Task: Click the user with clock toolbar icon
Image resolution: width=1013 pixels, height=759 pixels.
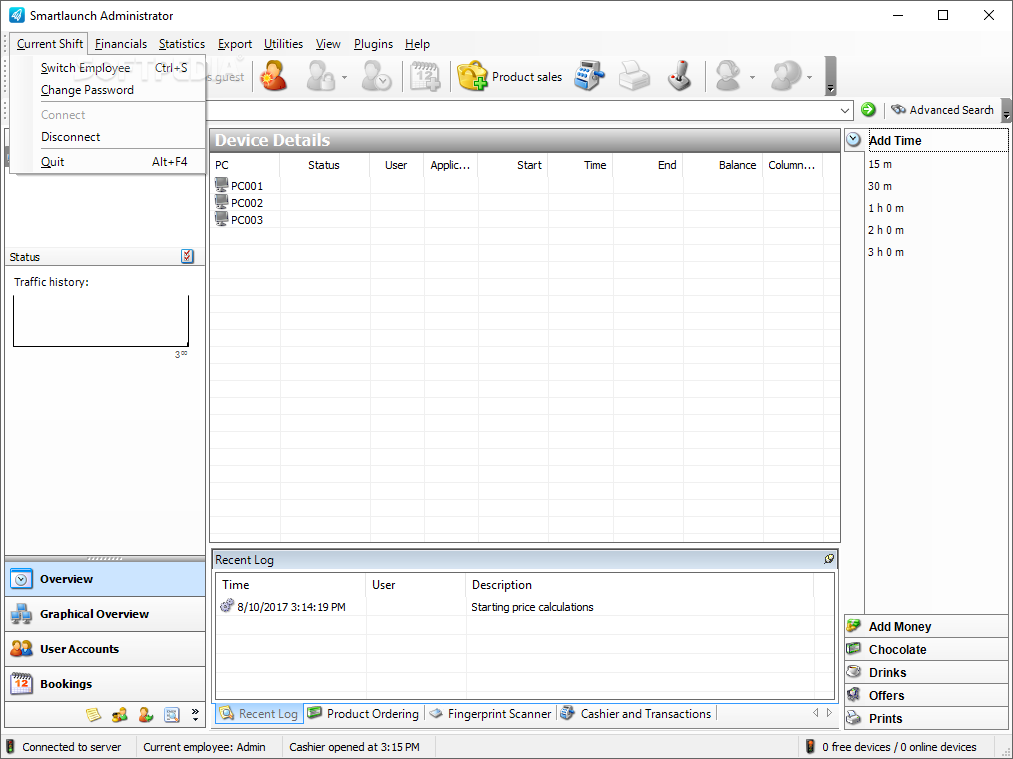Action: pyautogui.click(x=376, y=76)
